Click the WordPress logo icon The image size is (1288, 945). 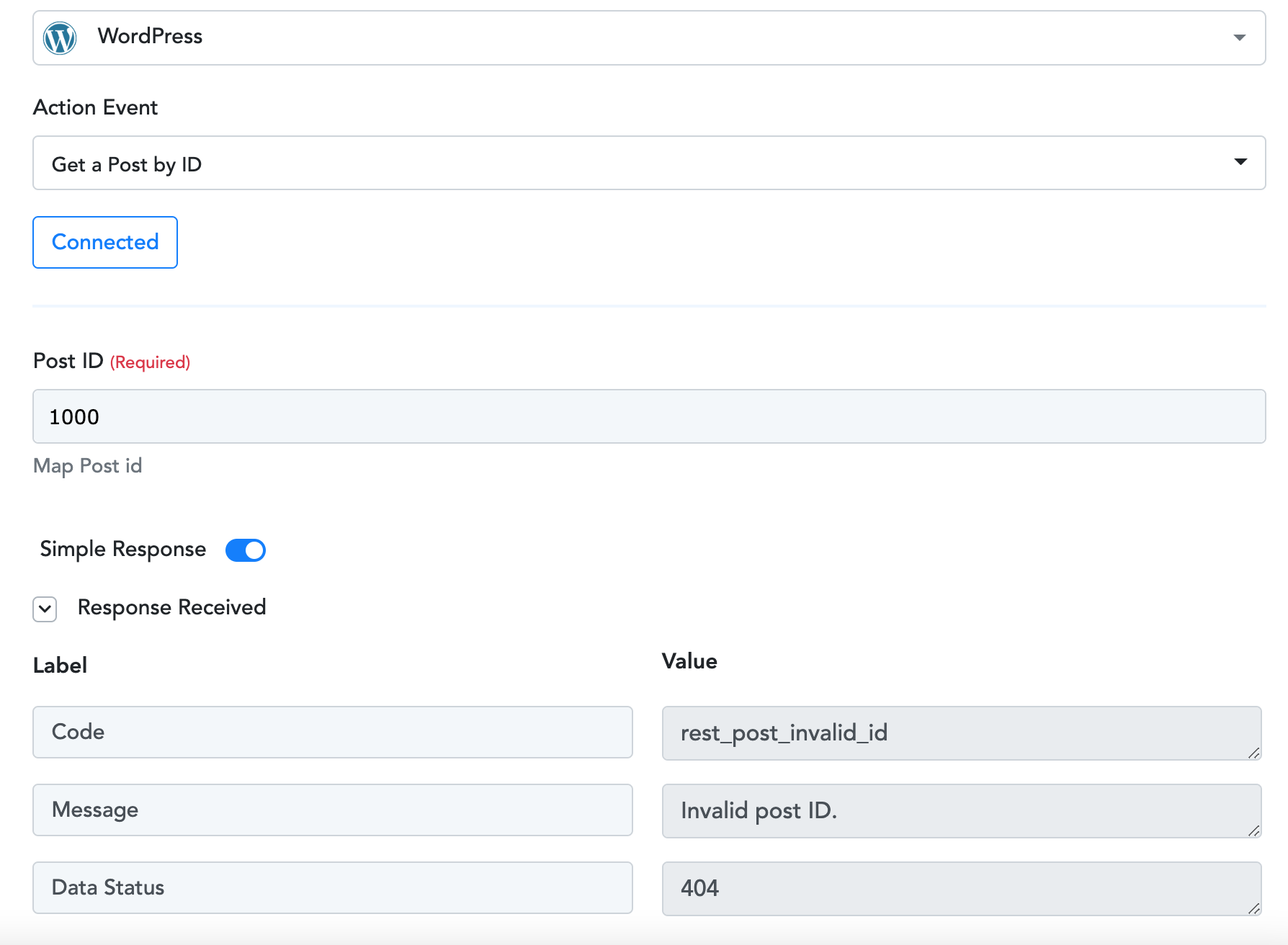[x=60, y=37]
